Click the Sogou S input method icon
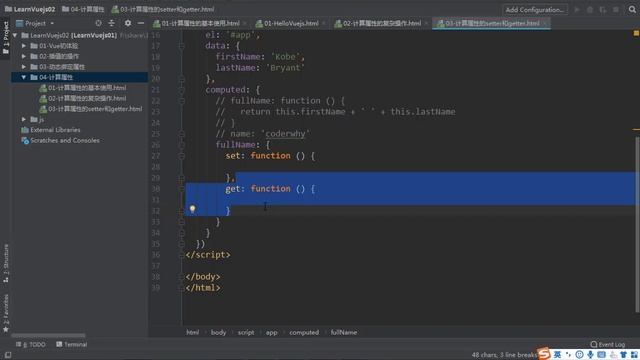The width and height of the screenshot is (640, 360). tap(543, 353)
